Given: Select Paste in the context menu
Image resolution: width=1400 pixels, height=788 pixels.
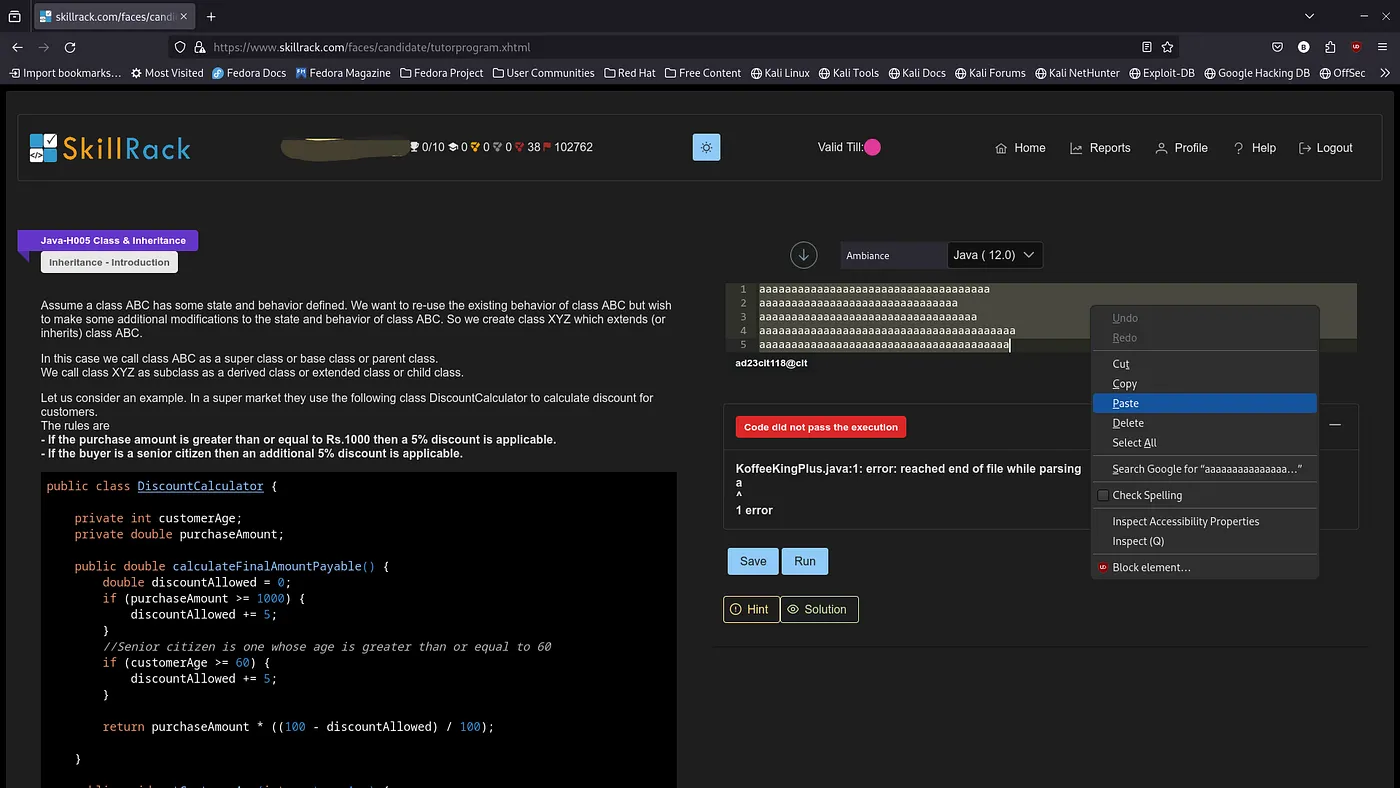Looking at the screenshot, I should 1204,403.
